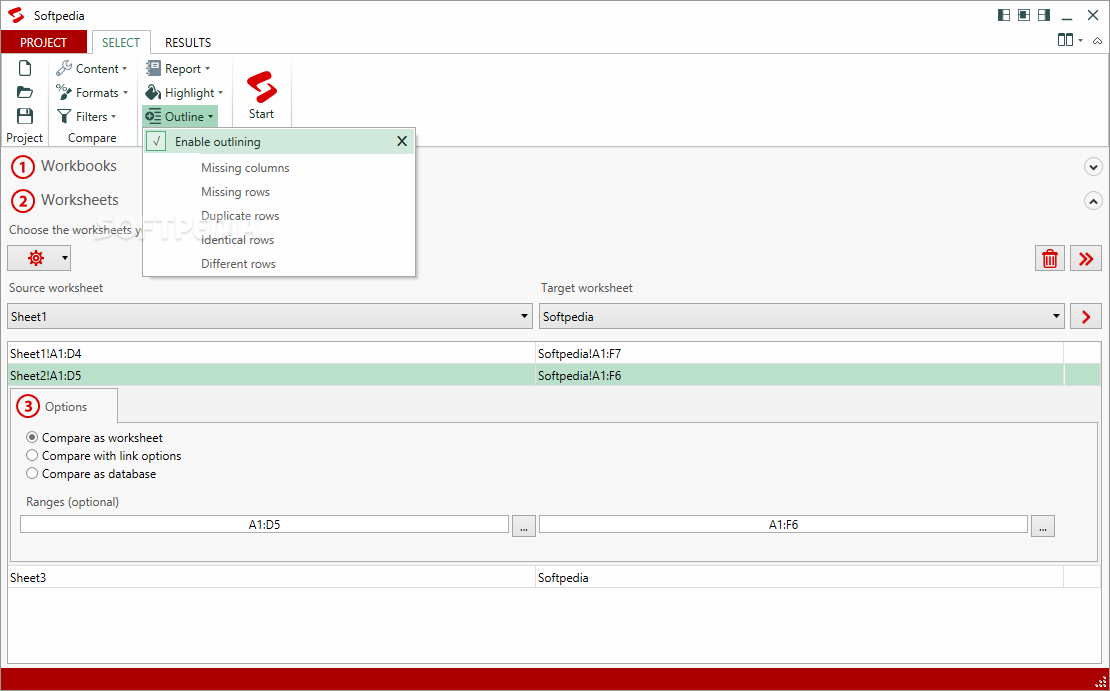1110x691 pixels.
Task: Switch to the PROJECT tab
Action: (x=44, y=42)
